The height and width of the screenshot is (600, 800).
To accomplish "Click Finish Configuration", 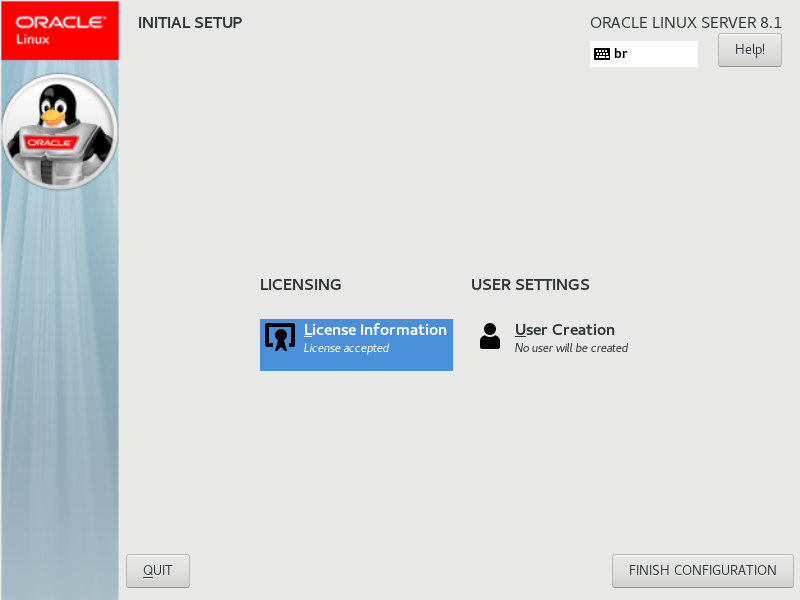I will click(703, 570).
